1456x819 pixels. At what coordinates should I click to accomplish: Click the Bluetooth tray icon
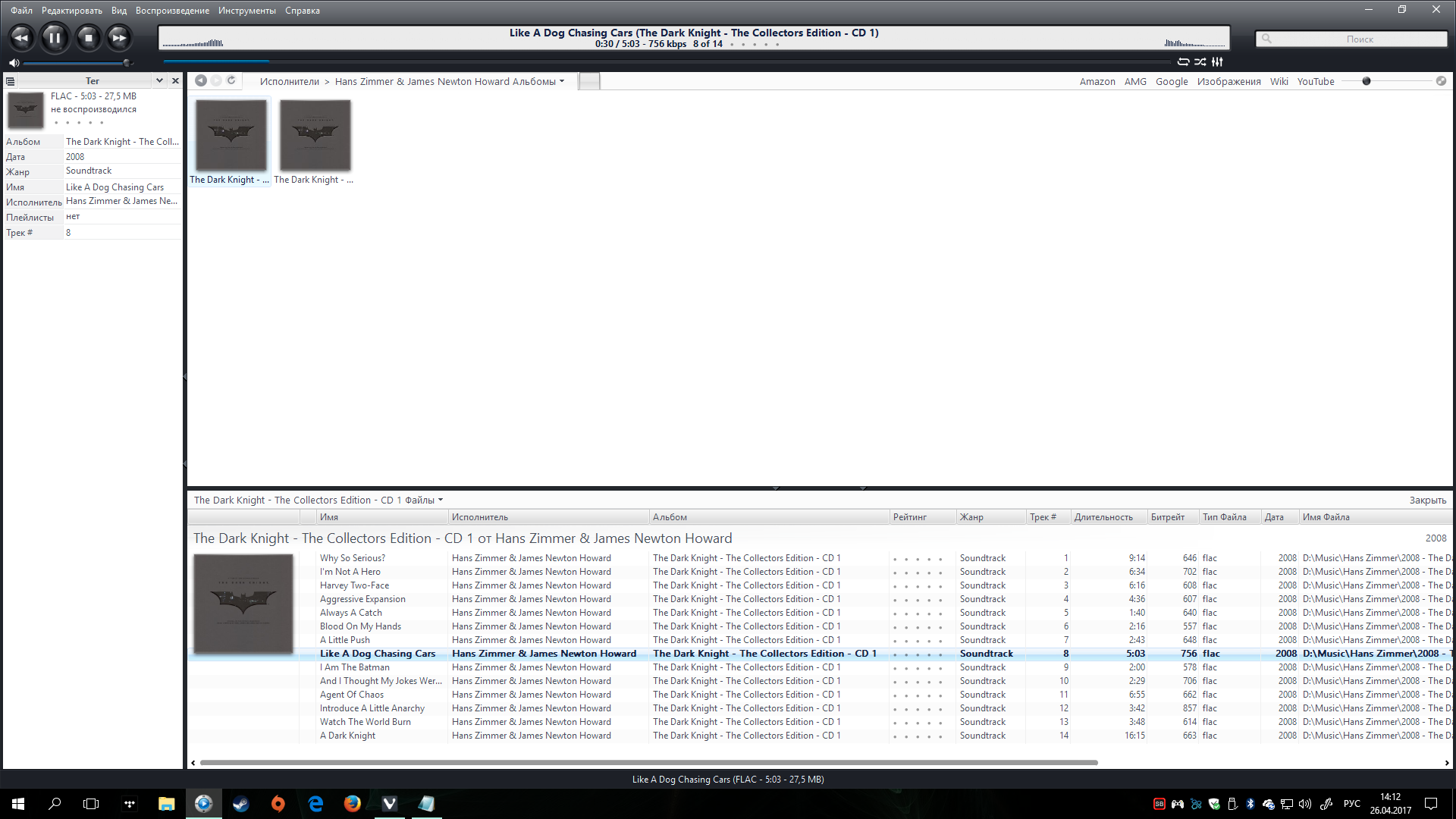[x=1250, y=804]
